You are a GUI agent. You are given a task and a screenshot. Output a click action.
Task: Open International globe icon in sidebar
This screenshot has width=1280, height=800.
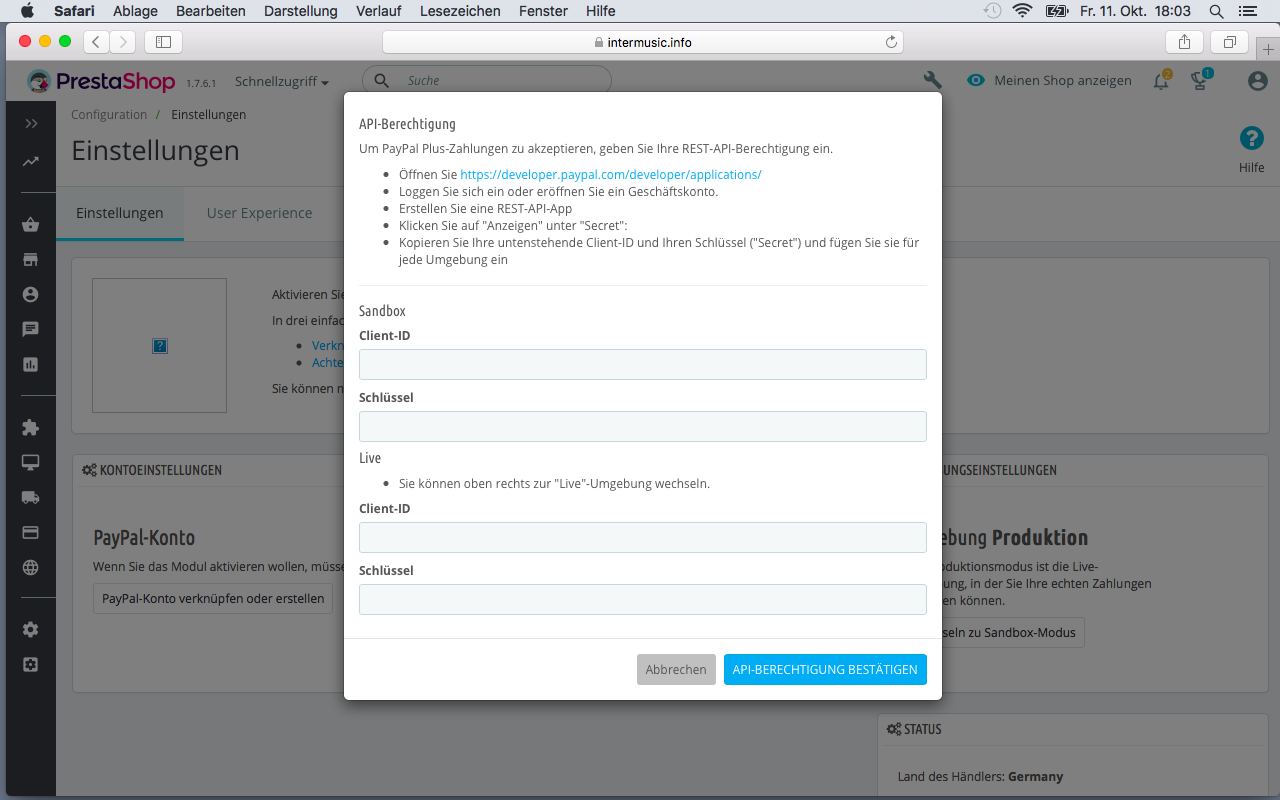31,567
